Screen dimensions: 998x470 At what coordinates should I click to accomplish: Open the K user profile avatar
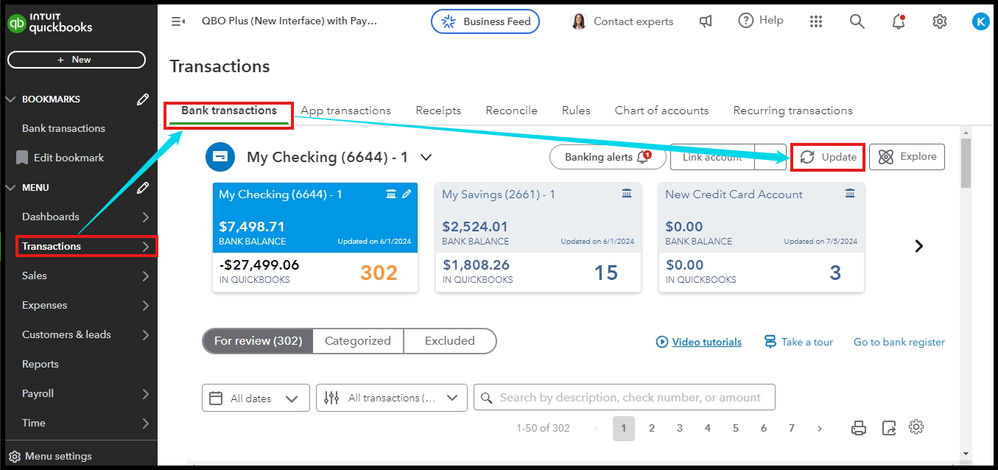pos(980,22)
